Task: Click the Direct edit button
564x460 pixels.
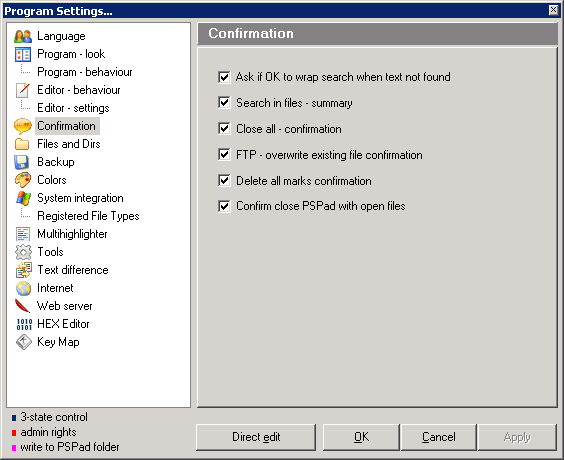Action: tap(256, 437)
